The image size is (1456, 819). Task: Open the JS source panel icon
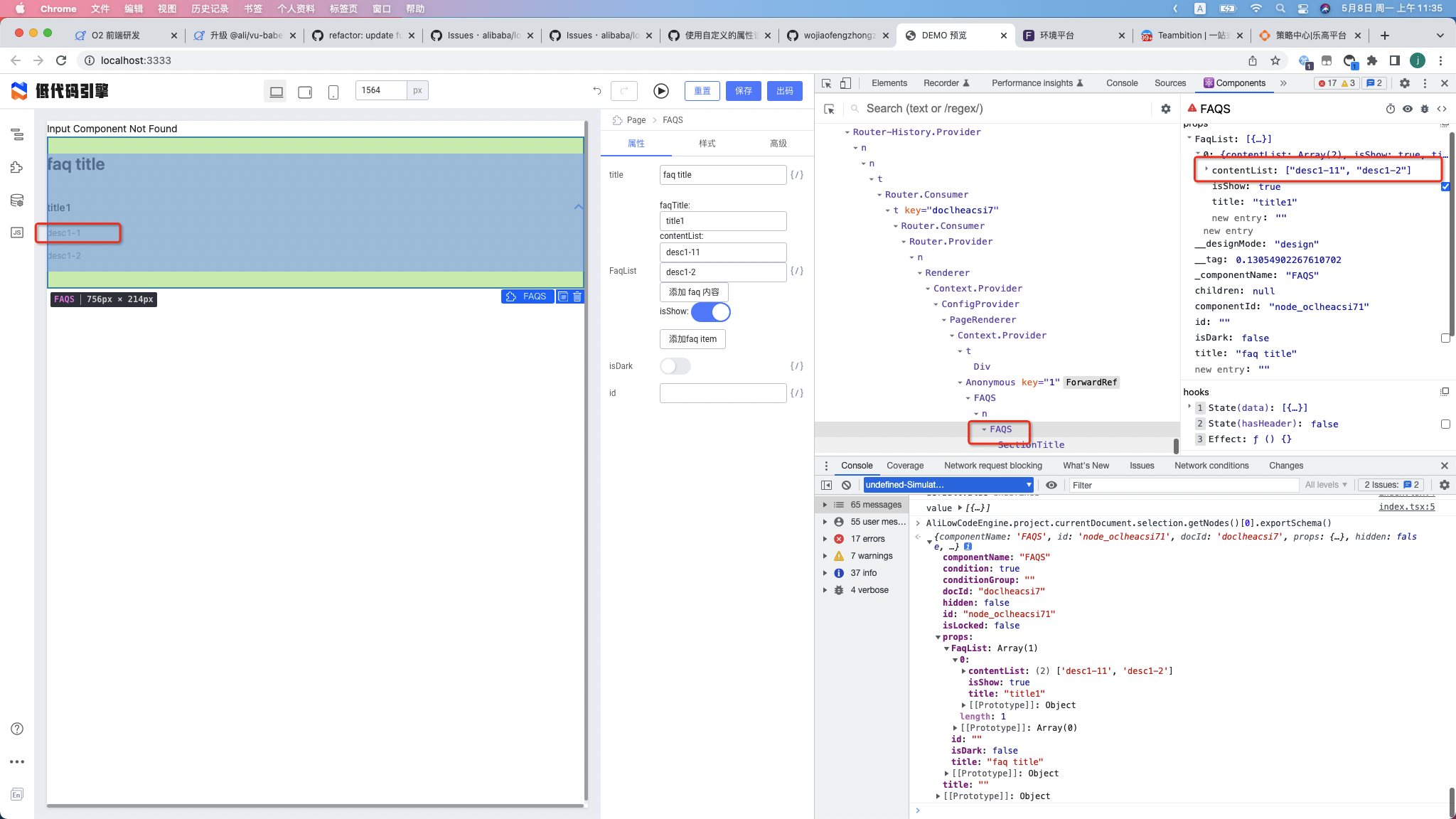pos(17,232)
